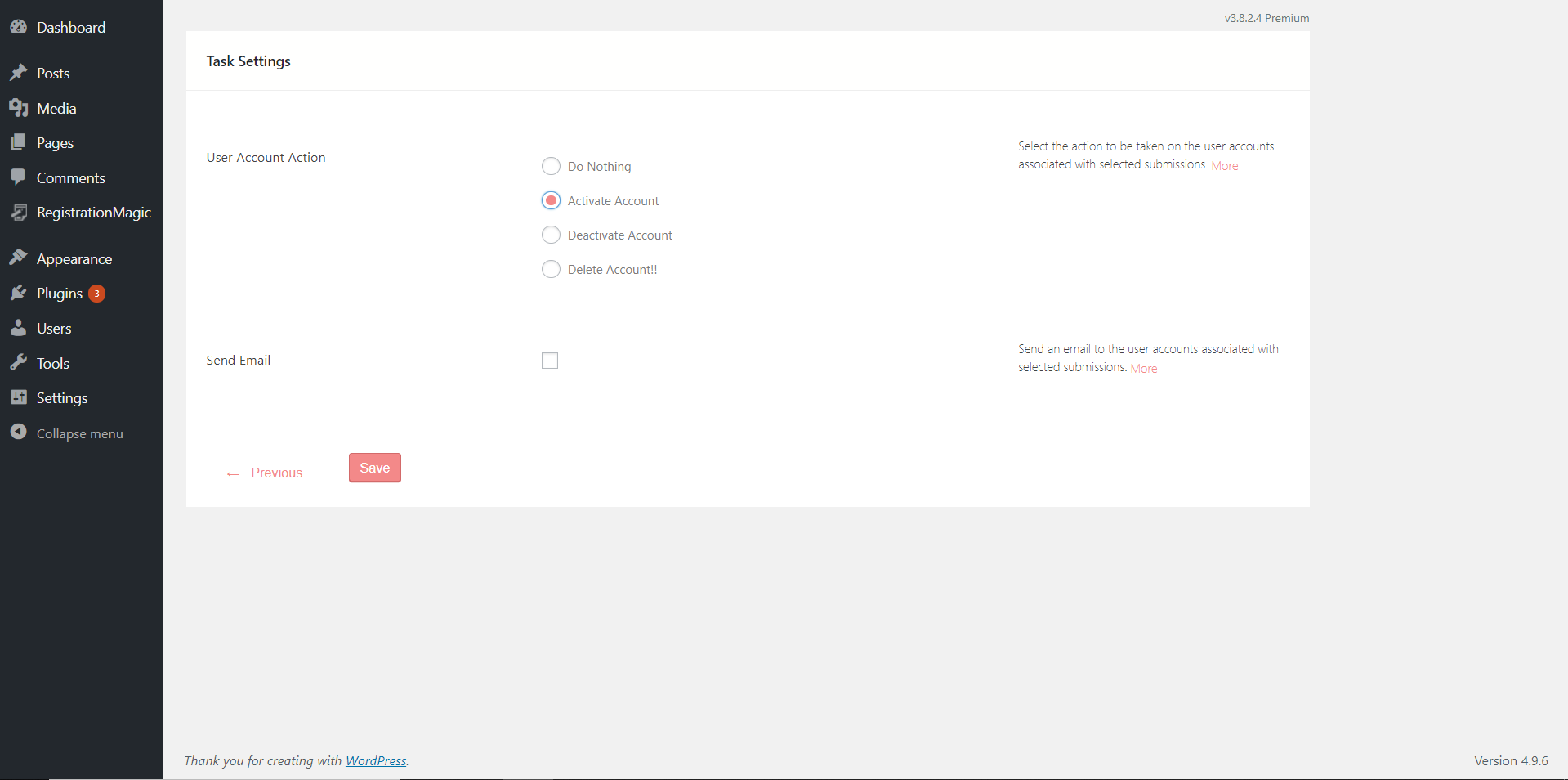1568x780 pixels.
Task: Open More link for User Account Action
Action: point(1224,166)
